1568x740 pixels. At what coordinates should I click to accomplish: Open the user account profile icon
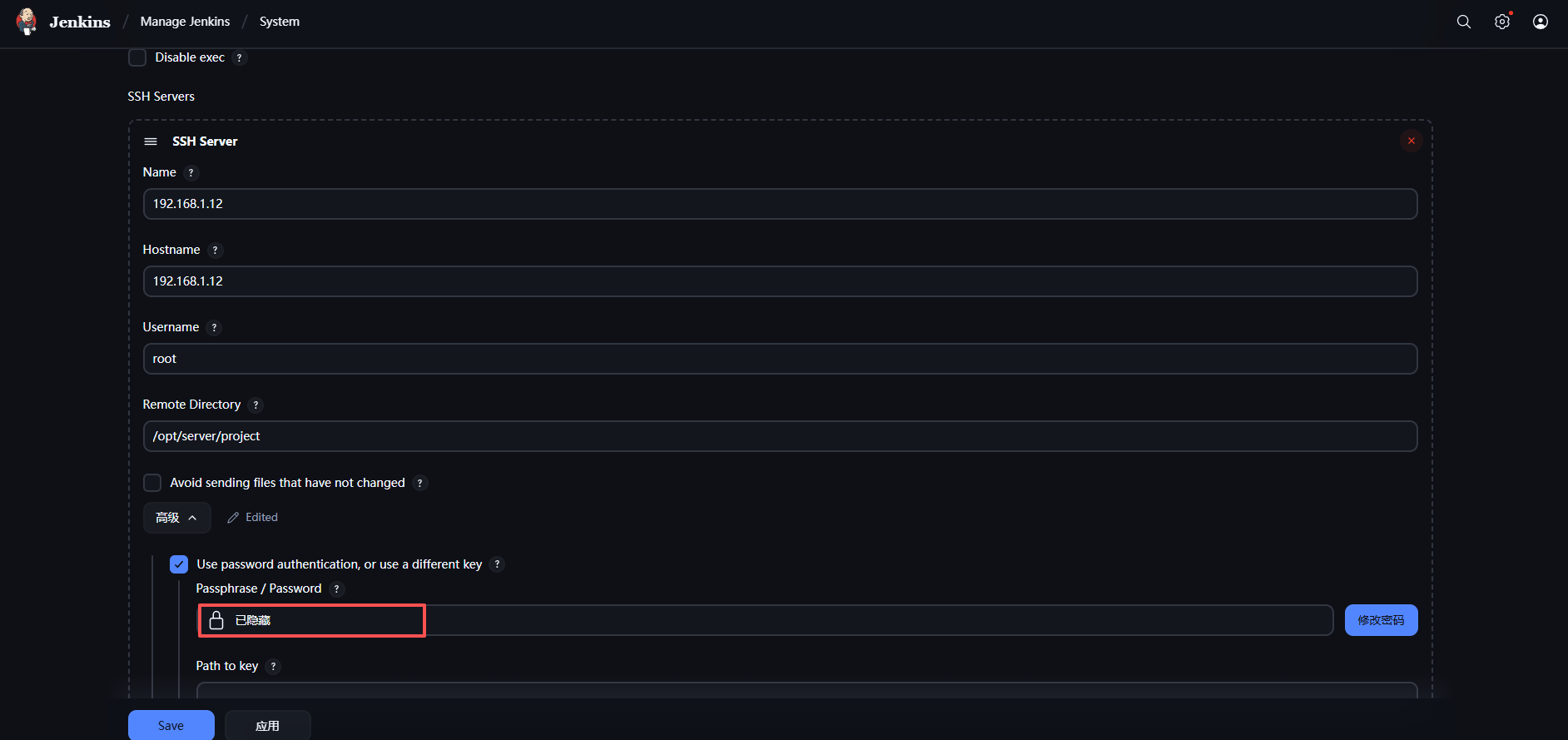(1541, 22)
